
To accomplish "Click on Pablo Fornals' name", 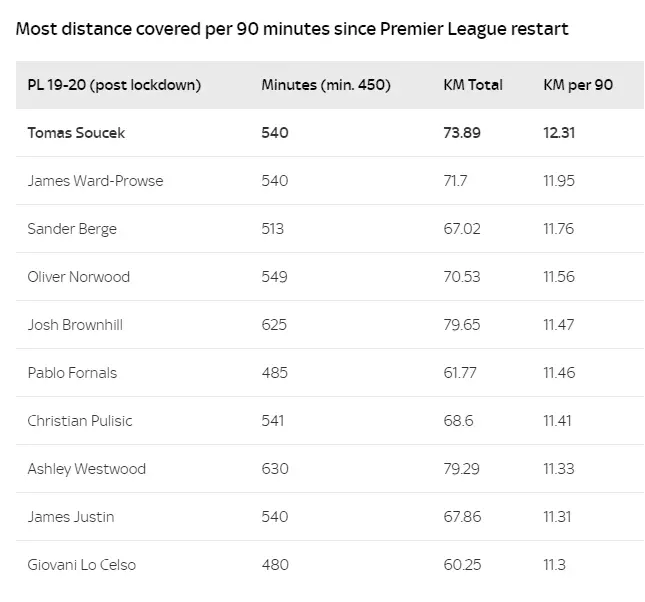I will 72,373.
